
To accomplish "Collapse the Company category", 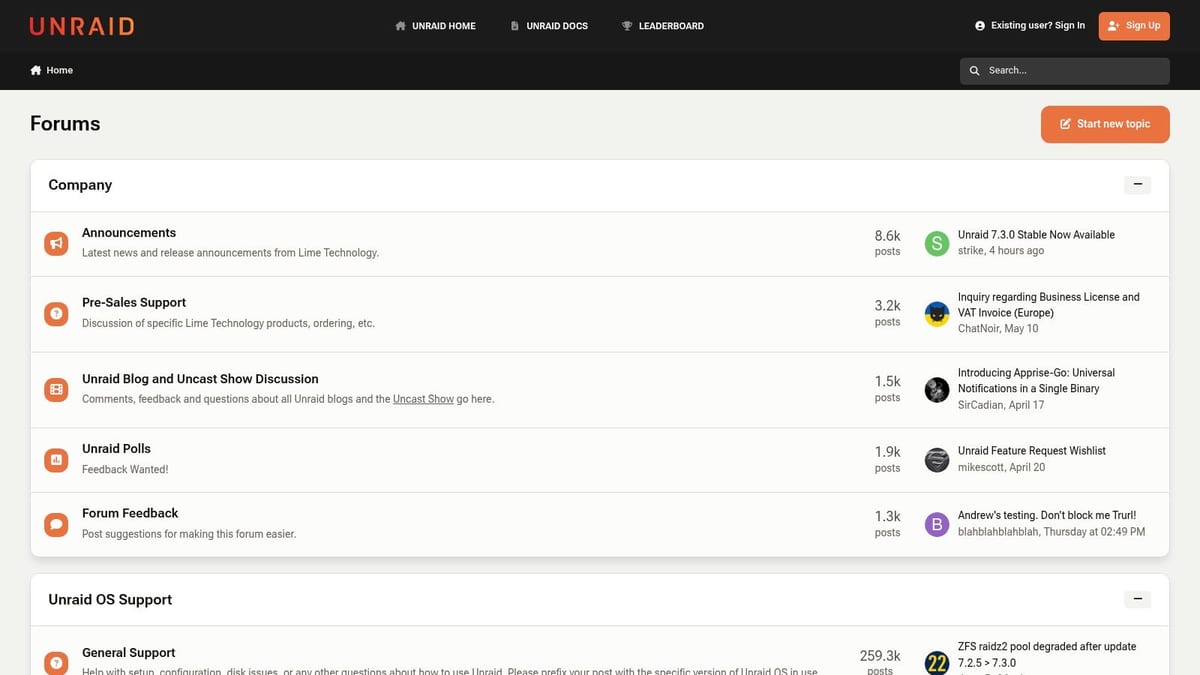I will (x=1137, y=185).
